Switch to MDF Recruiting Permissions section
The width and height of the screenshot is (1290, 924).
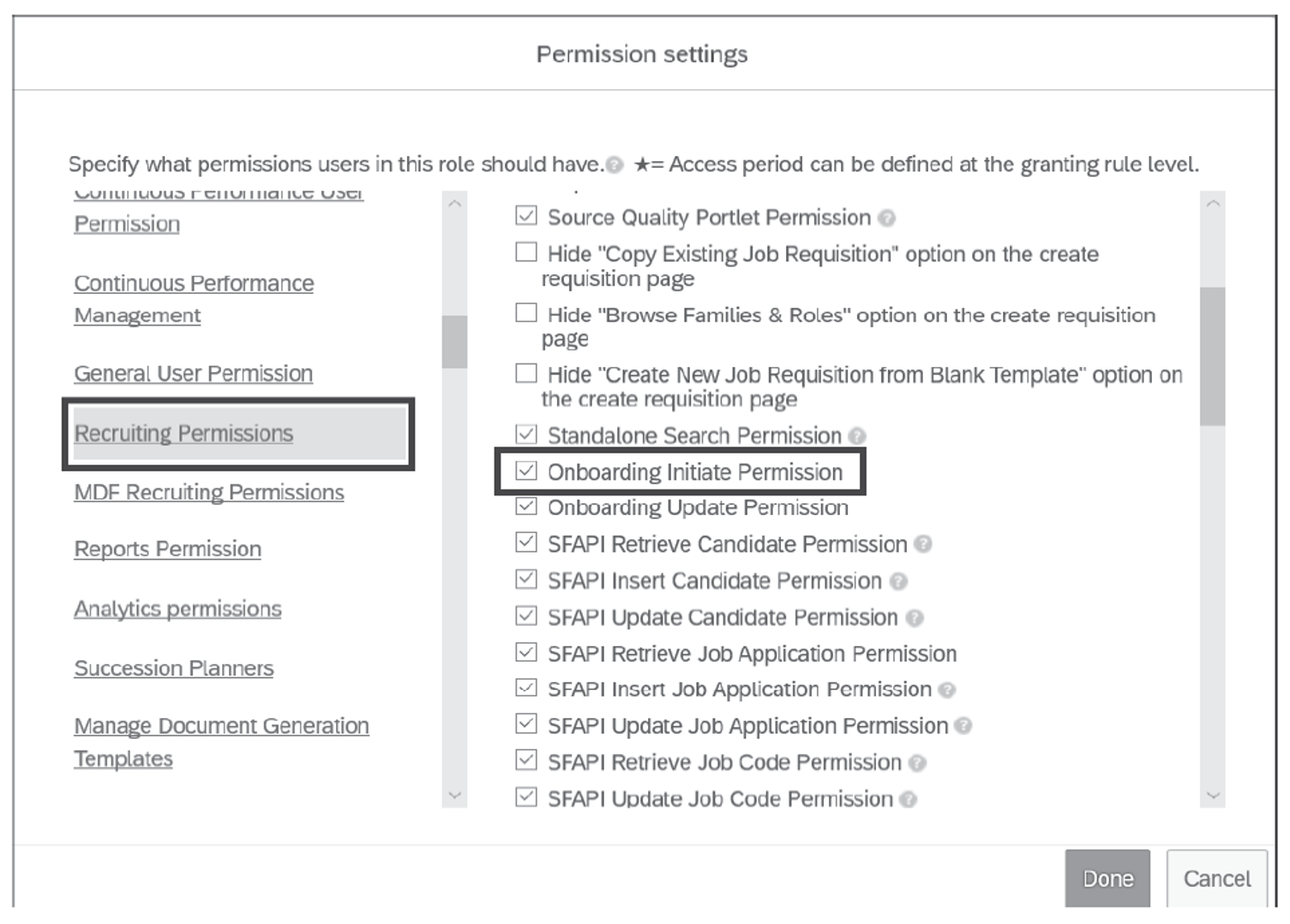209,492
